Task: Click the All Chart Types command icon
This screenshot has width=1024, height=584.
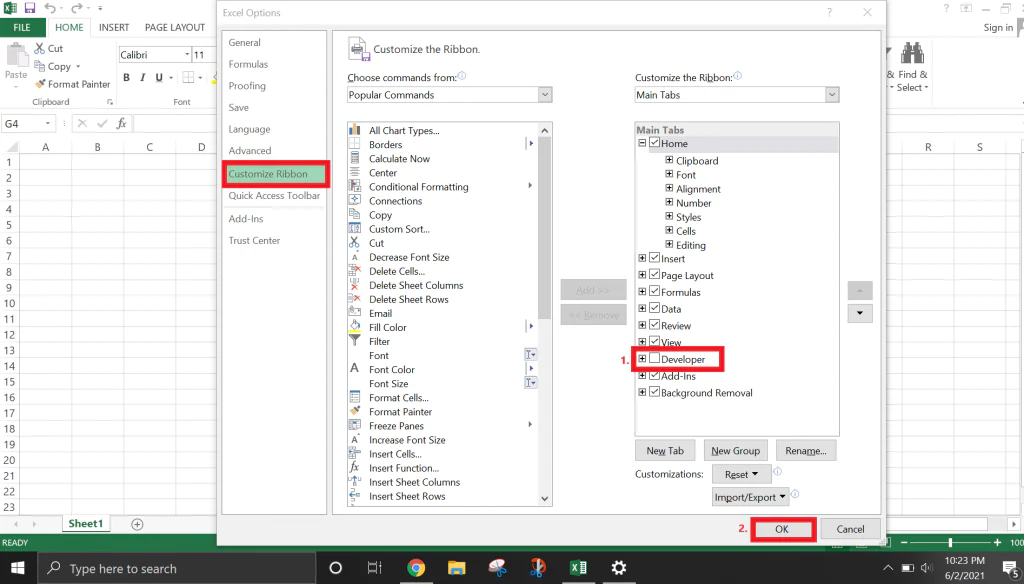Action: 355,130
